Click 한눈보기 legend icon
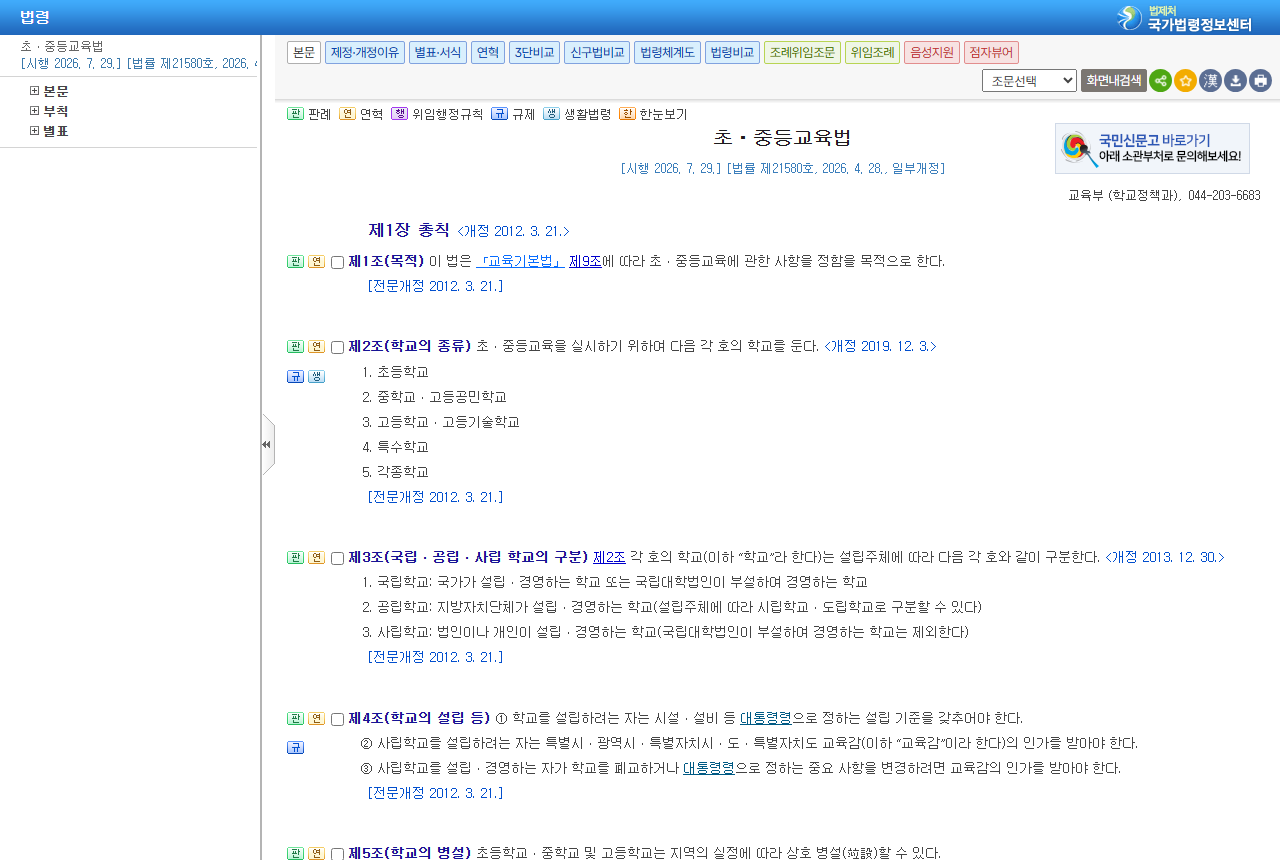The image size is (1280, 860). 627,114
